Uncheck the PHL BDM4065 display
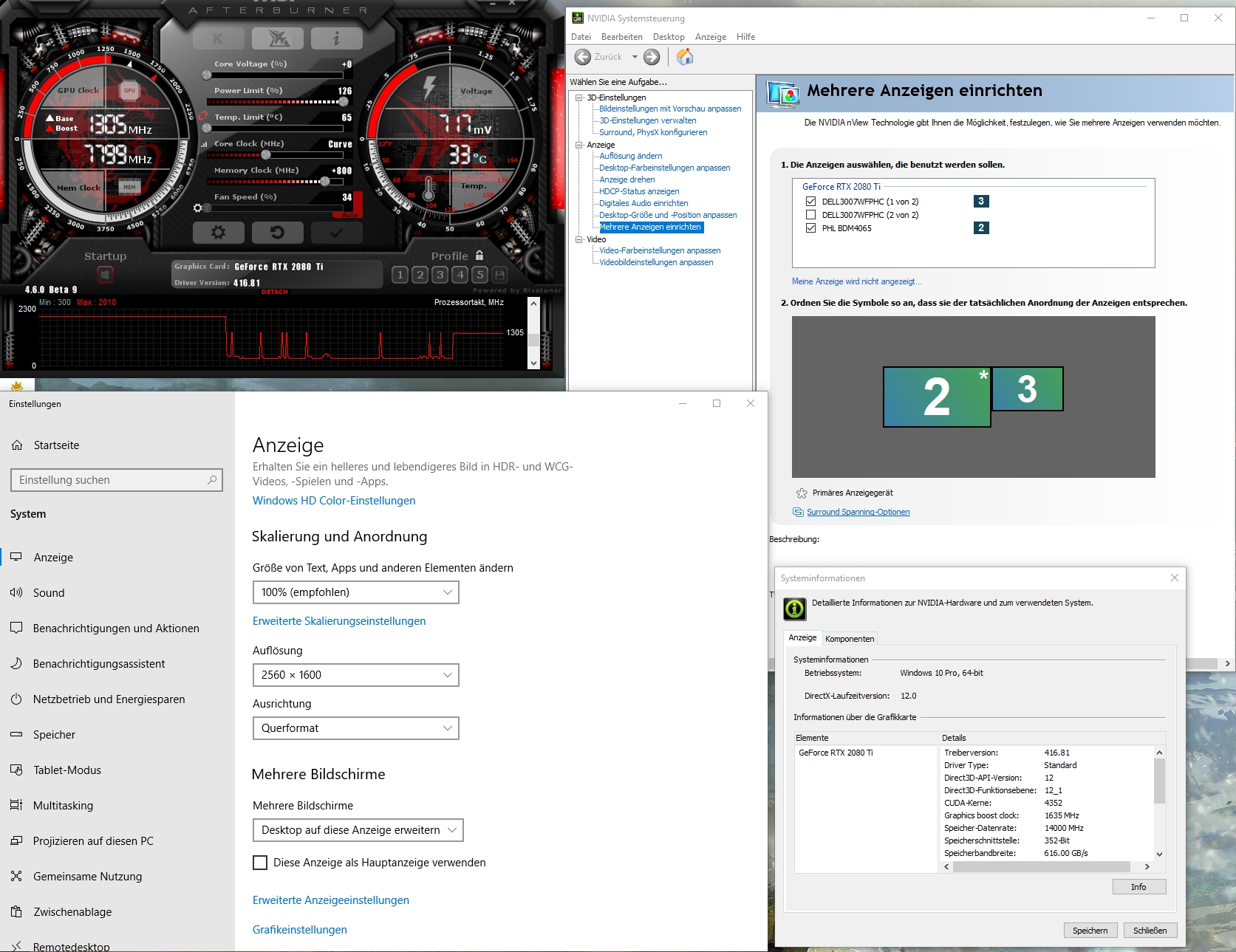Screen dimensions: 1236x952 [810, 228]
